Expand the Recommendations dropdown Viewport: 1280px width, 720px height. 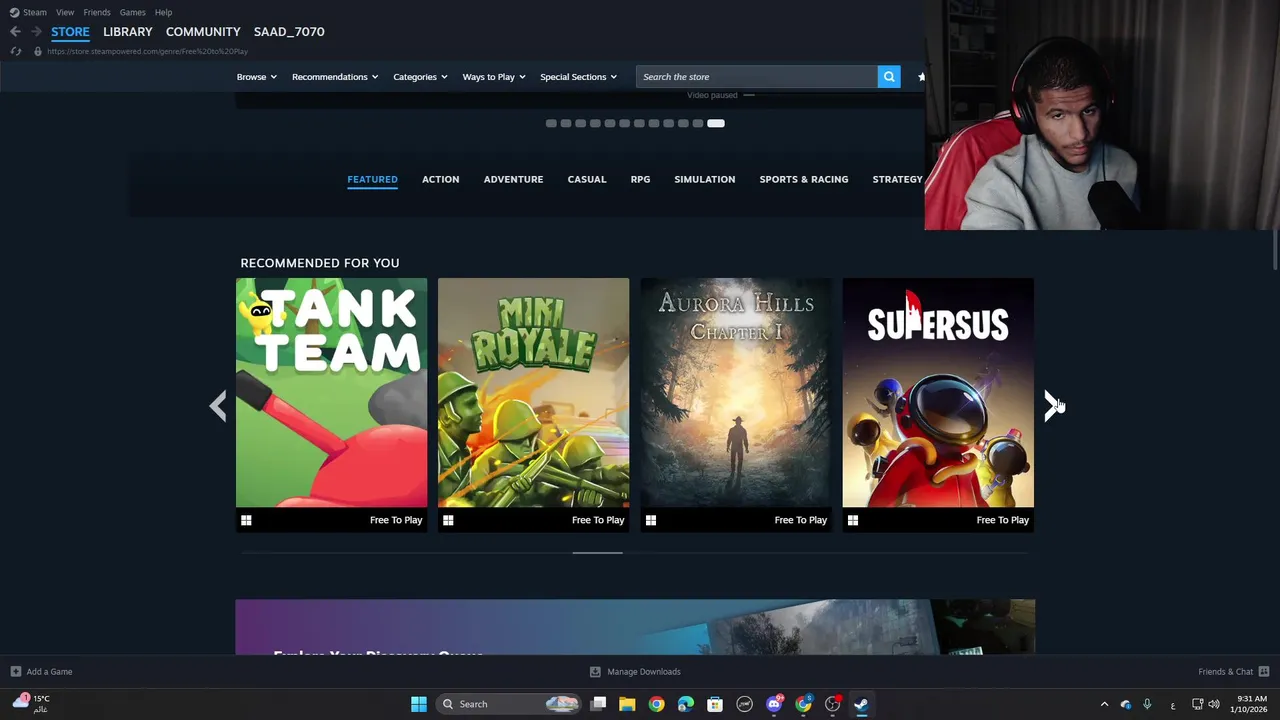[335, 77]
